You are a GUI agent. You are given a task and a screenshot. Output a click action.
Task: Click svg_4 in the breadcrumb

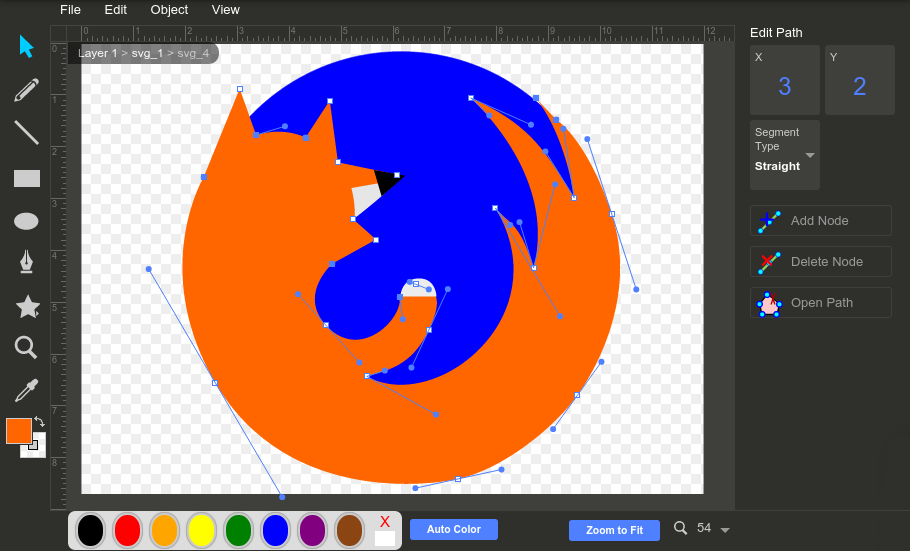193,53
